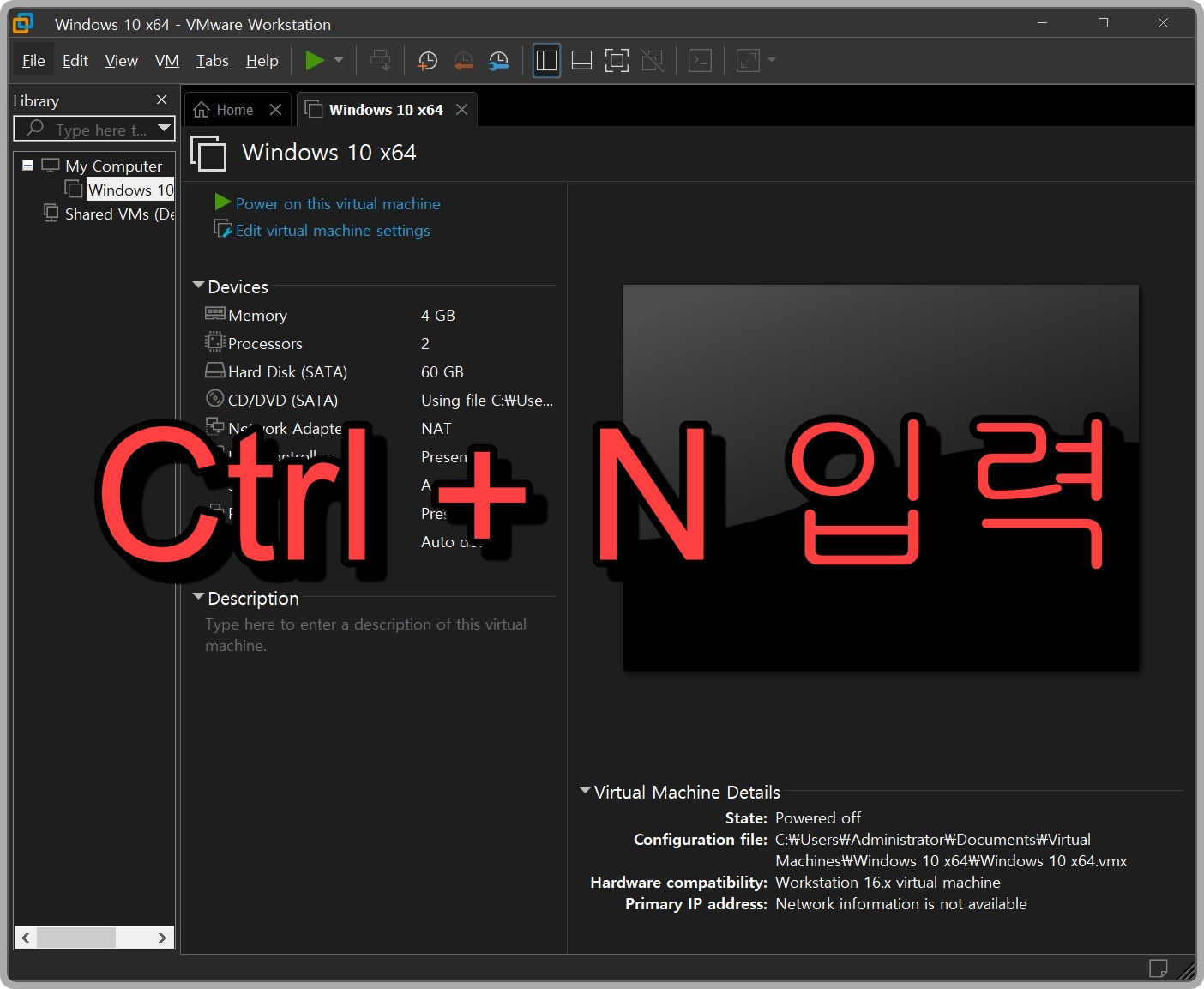The width and height of the screenshot is (1204, 989).
Task: Click the message log icon in status bar
Action: [x=1158, y=968]
